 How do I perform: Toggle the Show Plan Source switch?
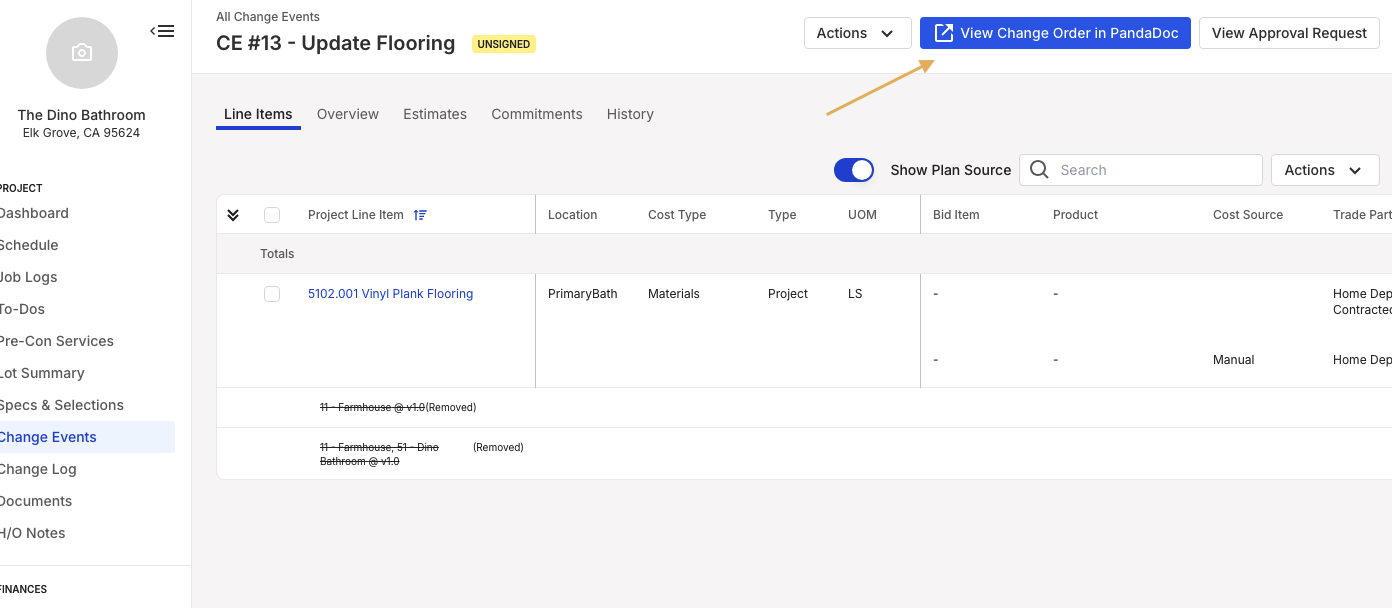point(854,170)
